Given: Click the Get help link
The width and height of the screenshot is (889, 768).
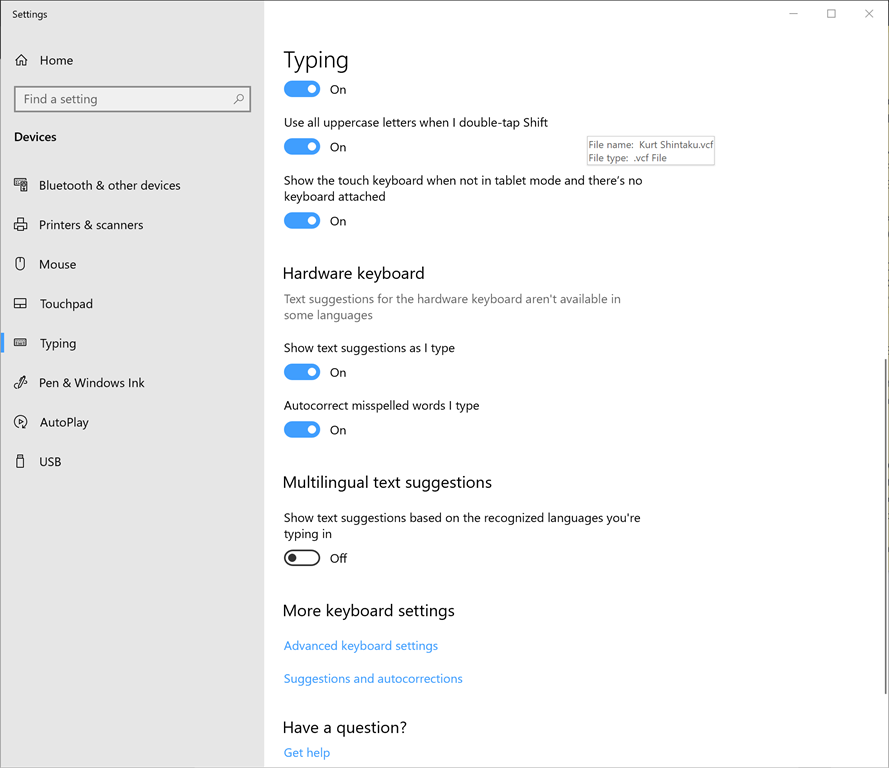Looking at the screenshot, I should point(307,753).
